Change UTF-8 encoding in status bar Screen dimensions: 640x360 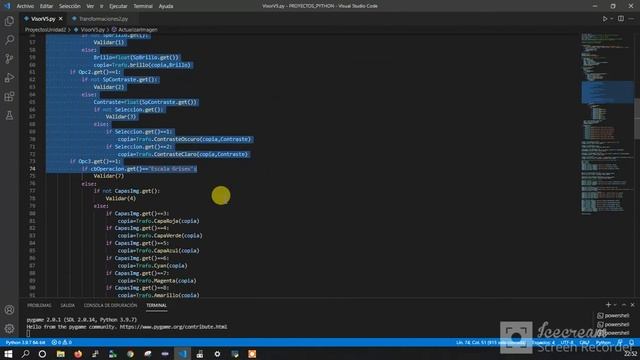click(567, 342)
